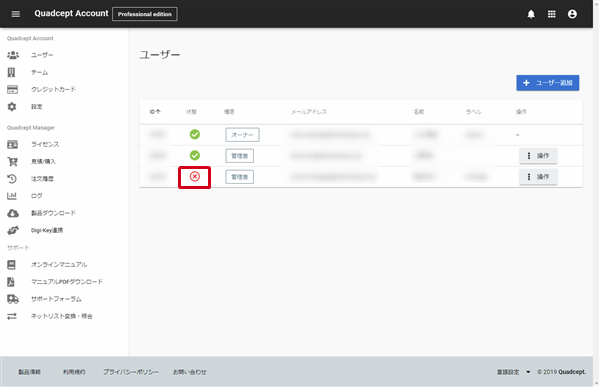This screenshot has width=600, height=387.
Task: Open 操作 menu for second user row
Action: pos(538,156)
